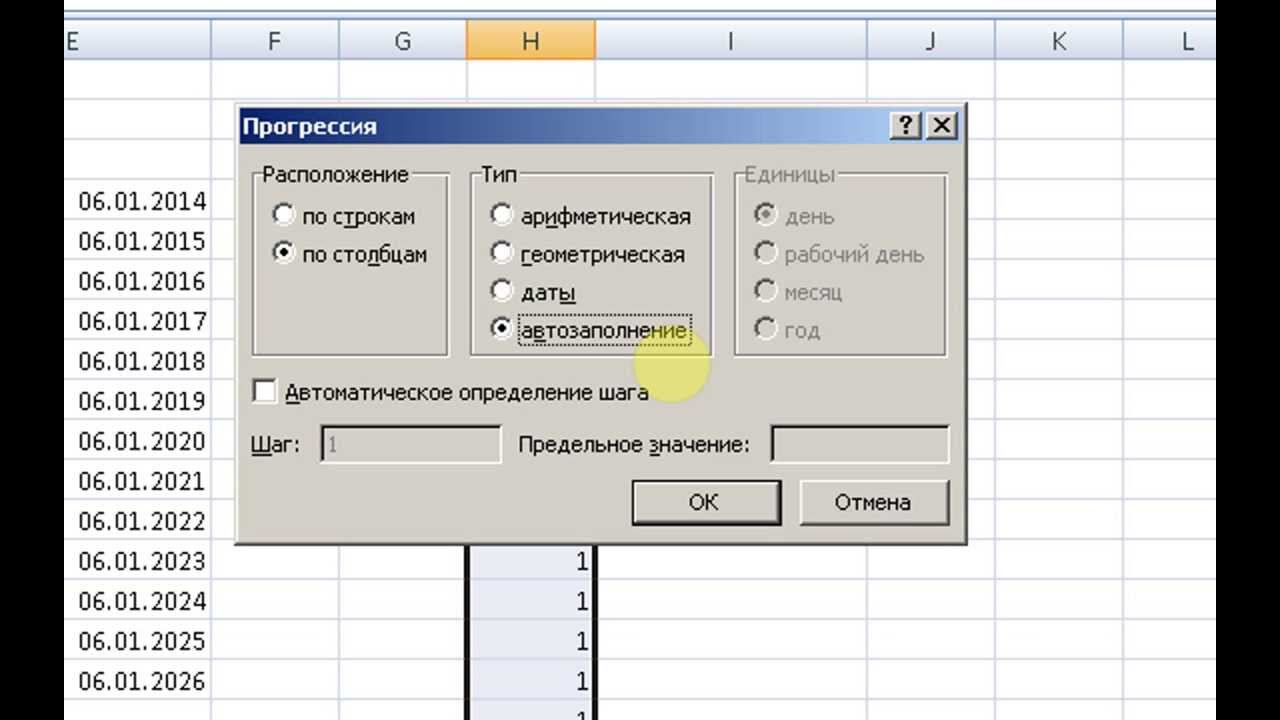The height and width of the screenshot is (720, 1280).
Task: Click the cell with date 06.01.2017
Action: coord(138,321)
